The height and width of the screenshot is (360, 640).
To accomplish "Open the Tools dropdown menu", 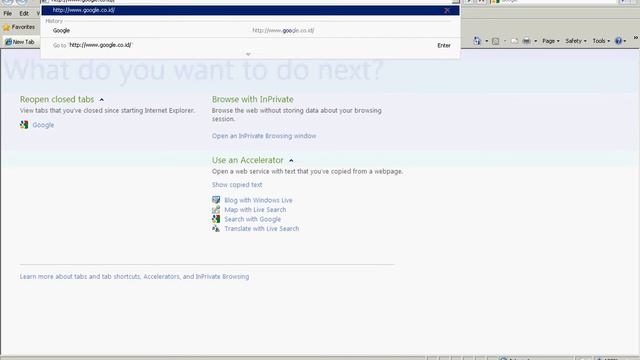I will tap(601, 41).
